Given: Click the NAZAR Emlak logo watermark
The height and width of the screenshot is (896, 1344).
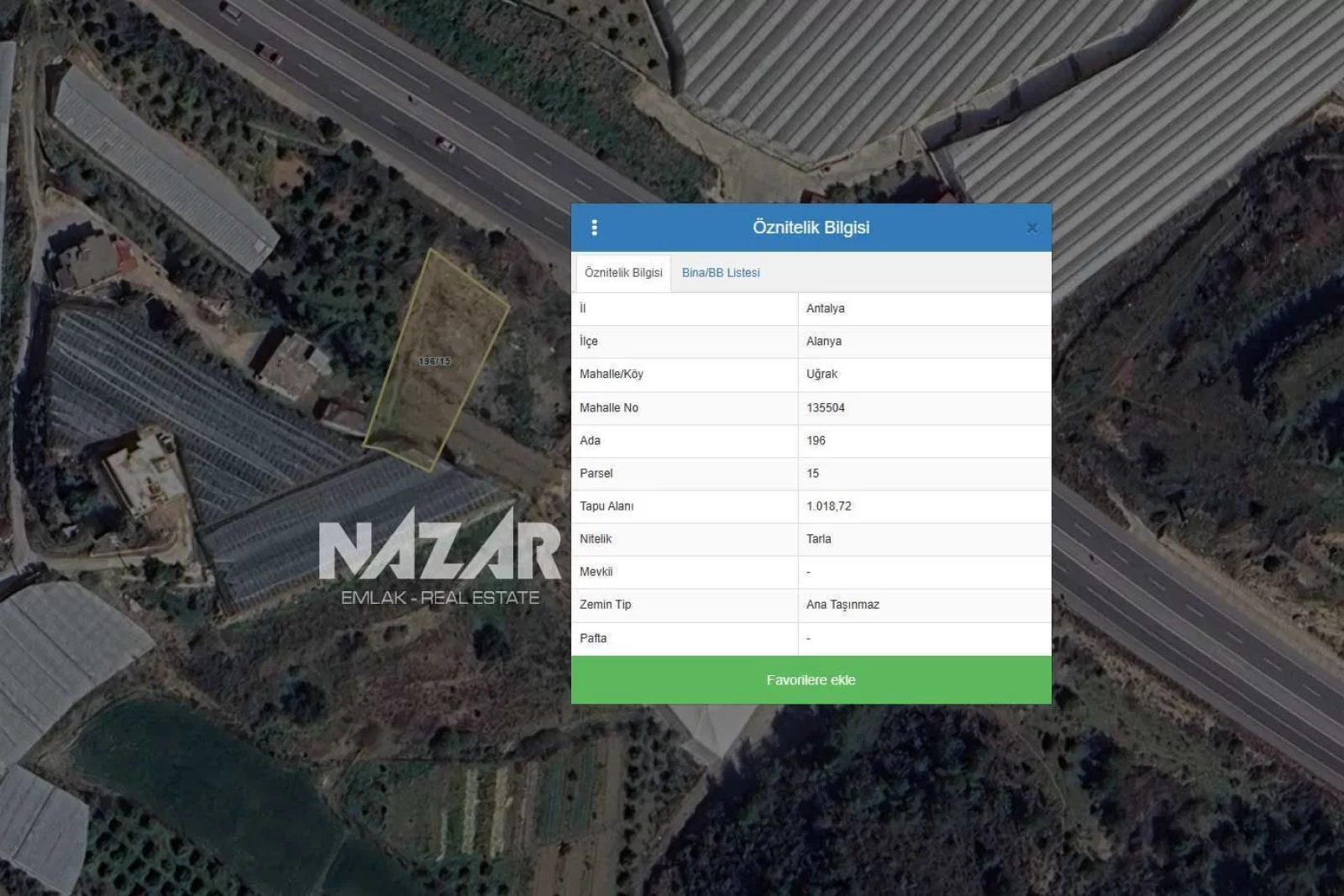Looking at the screenshot, I should pyautogui.click(x=440, y=556).
